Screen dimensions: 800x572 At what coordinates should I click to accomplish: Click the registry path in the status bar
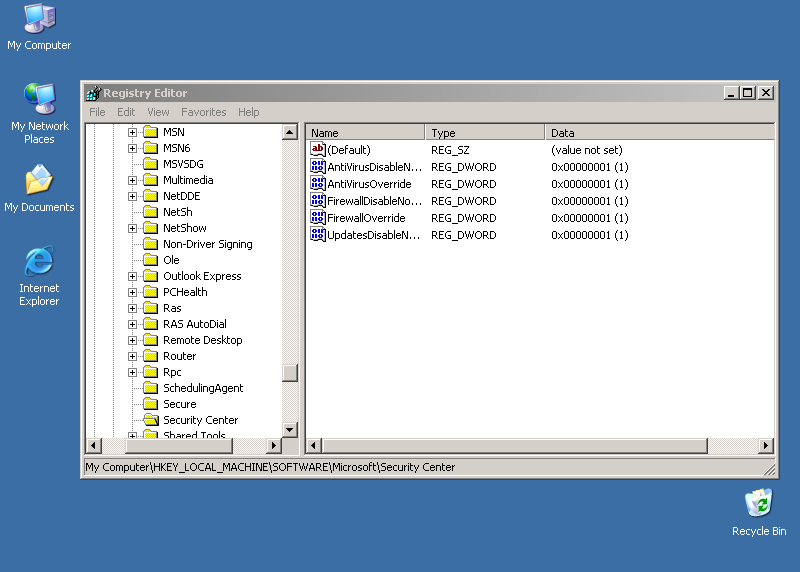coord(270,467)
